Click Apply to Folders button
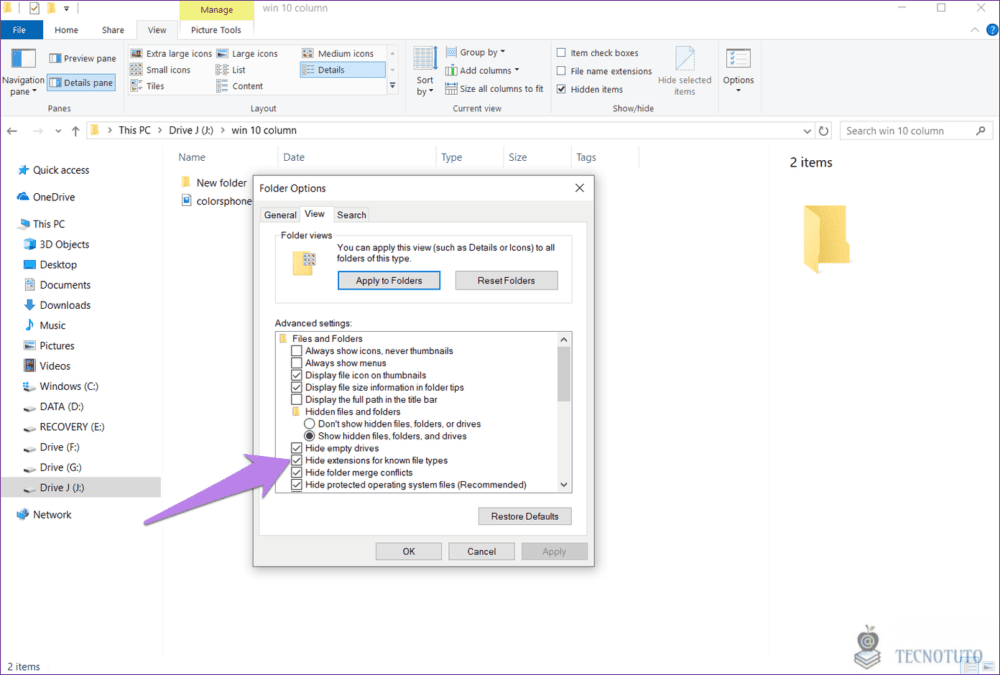Image resolution: width=1000 pixels, height=675 pixels. [389, 281]
